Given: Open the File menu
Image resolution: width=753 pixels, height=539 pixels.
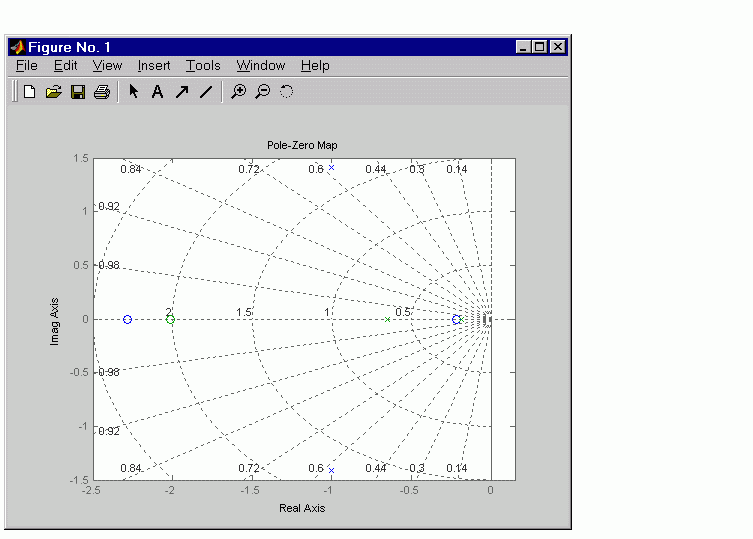Looking at the screenshot, I should coord(26,65).
